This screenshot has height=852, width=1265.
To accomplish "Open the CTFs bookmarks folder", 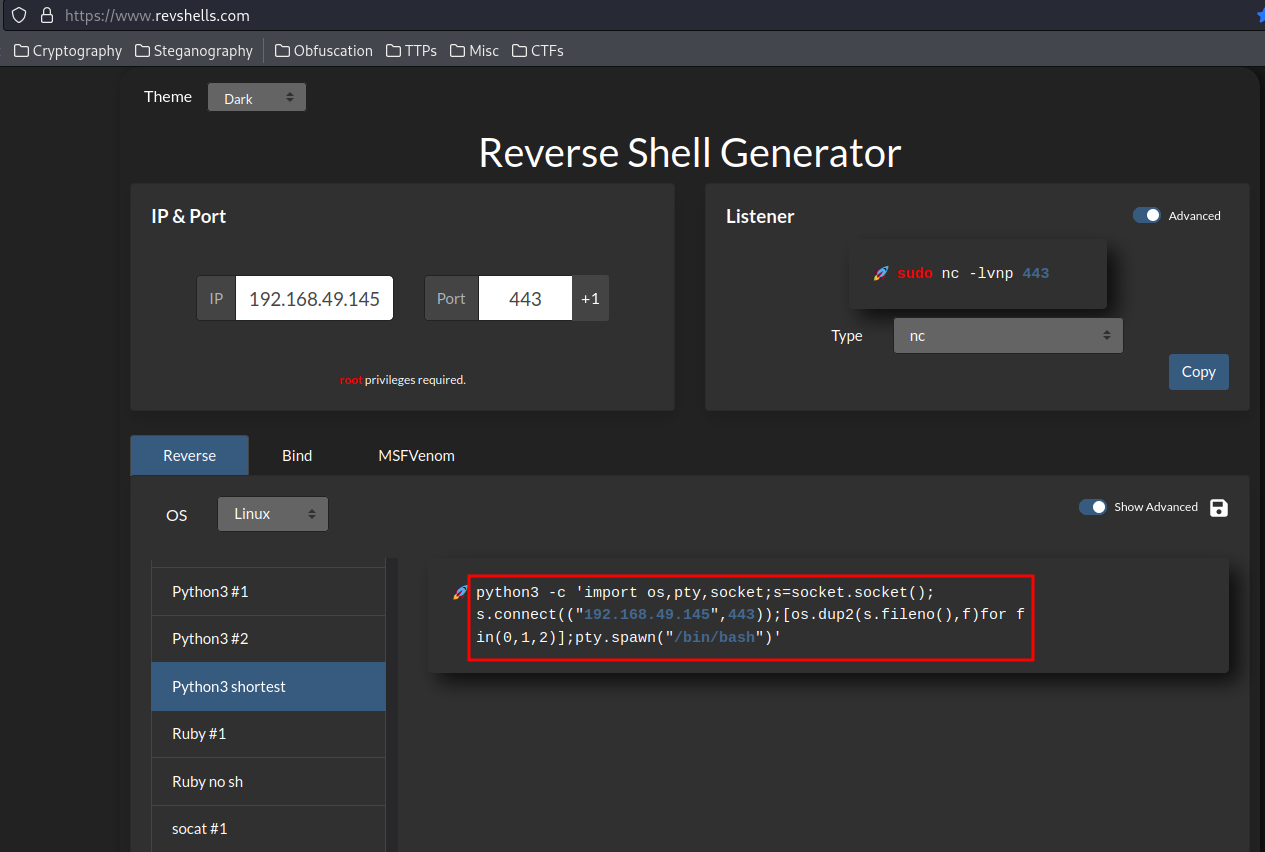I will click(x=537, y=50).
